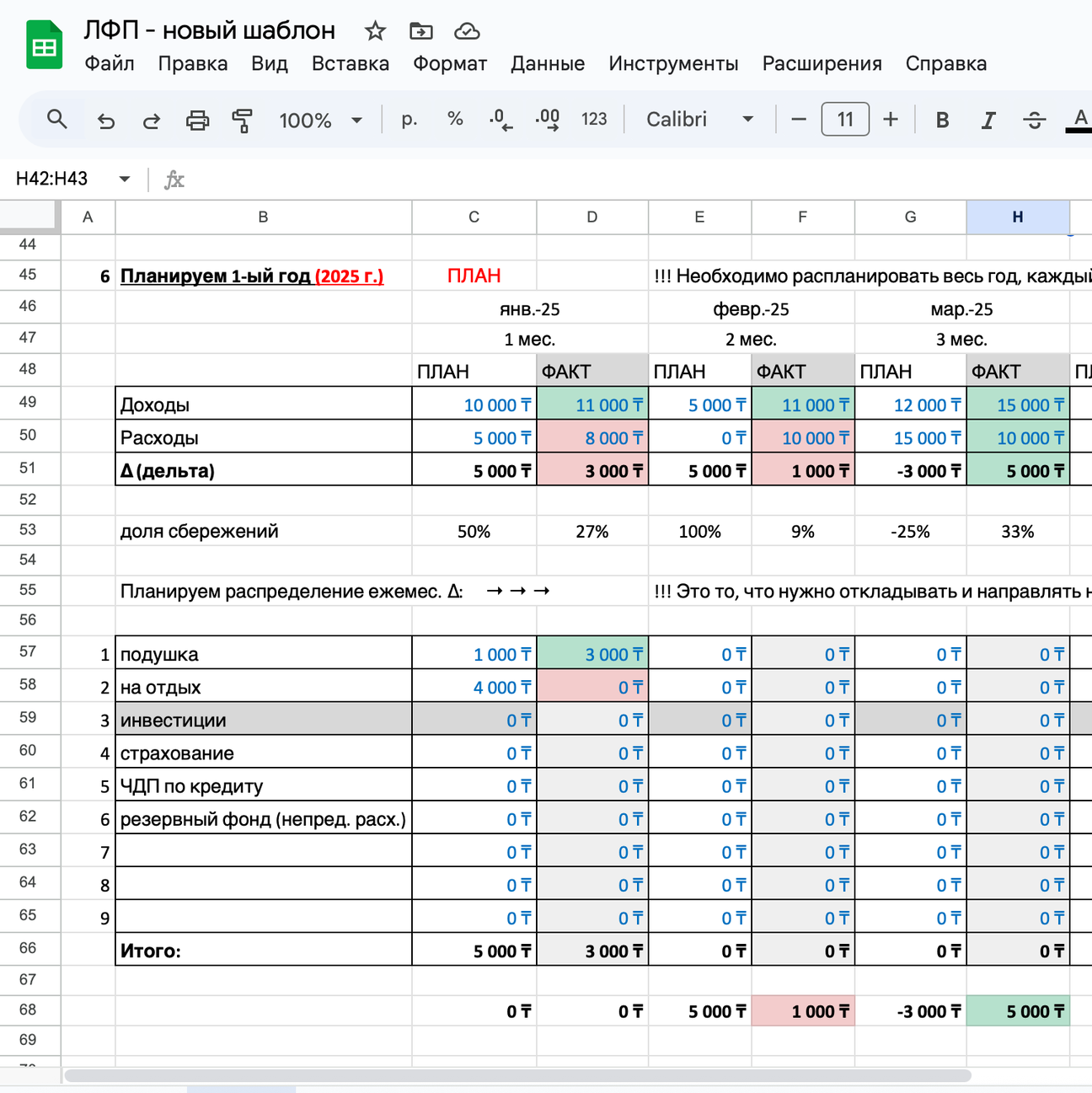Open the Расширения menu

coord(822,64)
